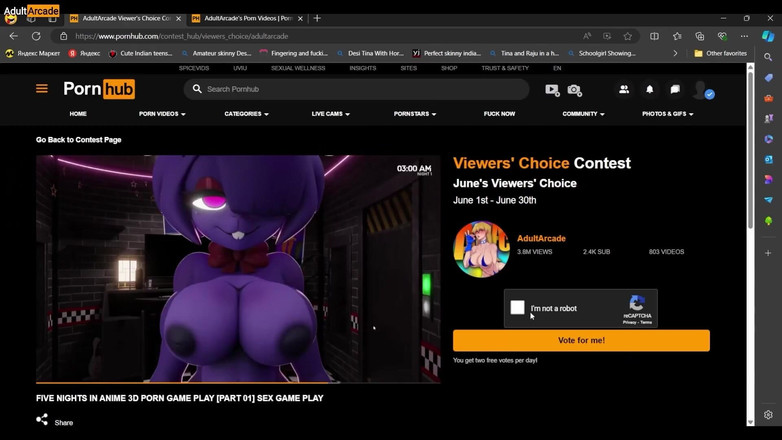Expand the Live Cams dropdown

[330, 114]
